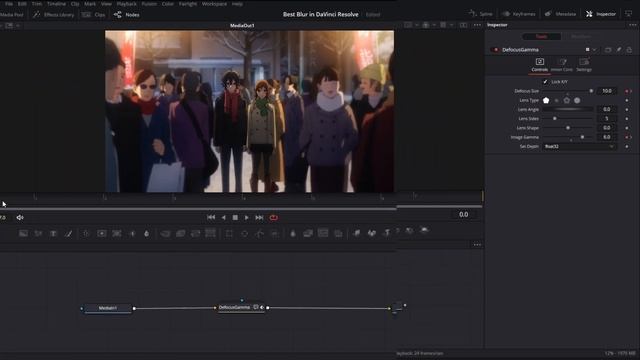This screenshot has height=360, width=640.
Task: Stop playback
Action: tap(235, 218)
